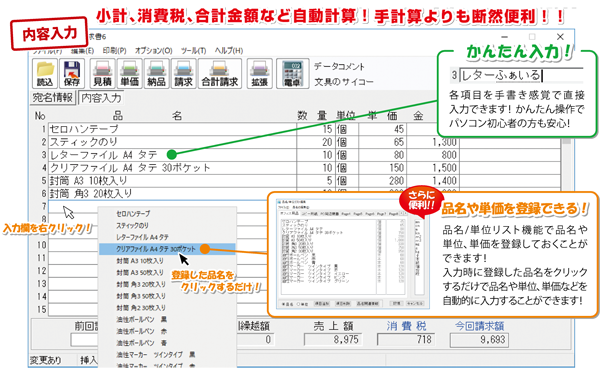Click the 品名 column header

(x=147, y=116)
